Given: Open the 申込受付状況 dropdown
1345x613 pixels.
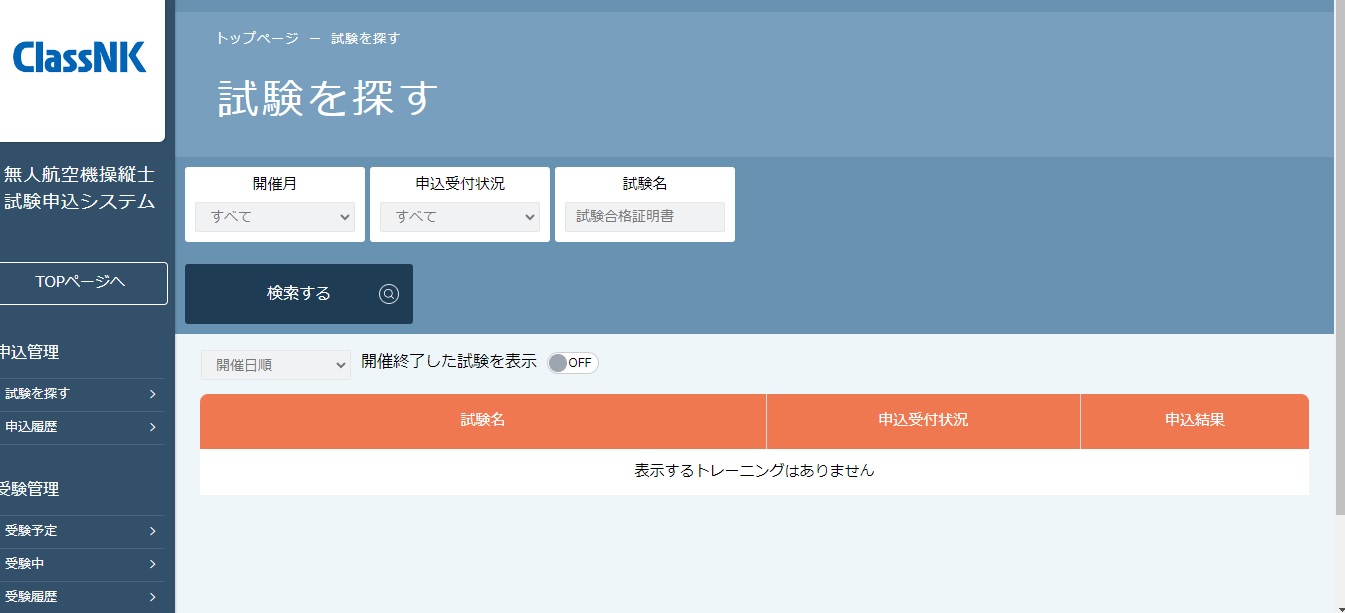Looking at the screenshot, I should click(x=460, y=217).
